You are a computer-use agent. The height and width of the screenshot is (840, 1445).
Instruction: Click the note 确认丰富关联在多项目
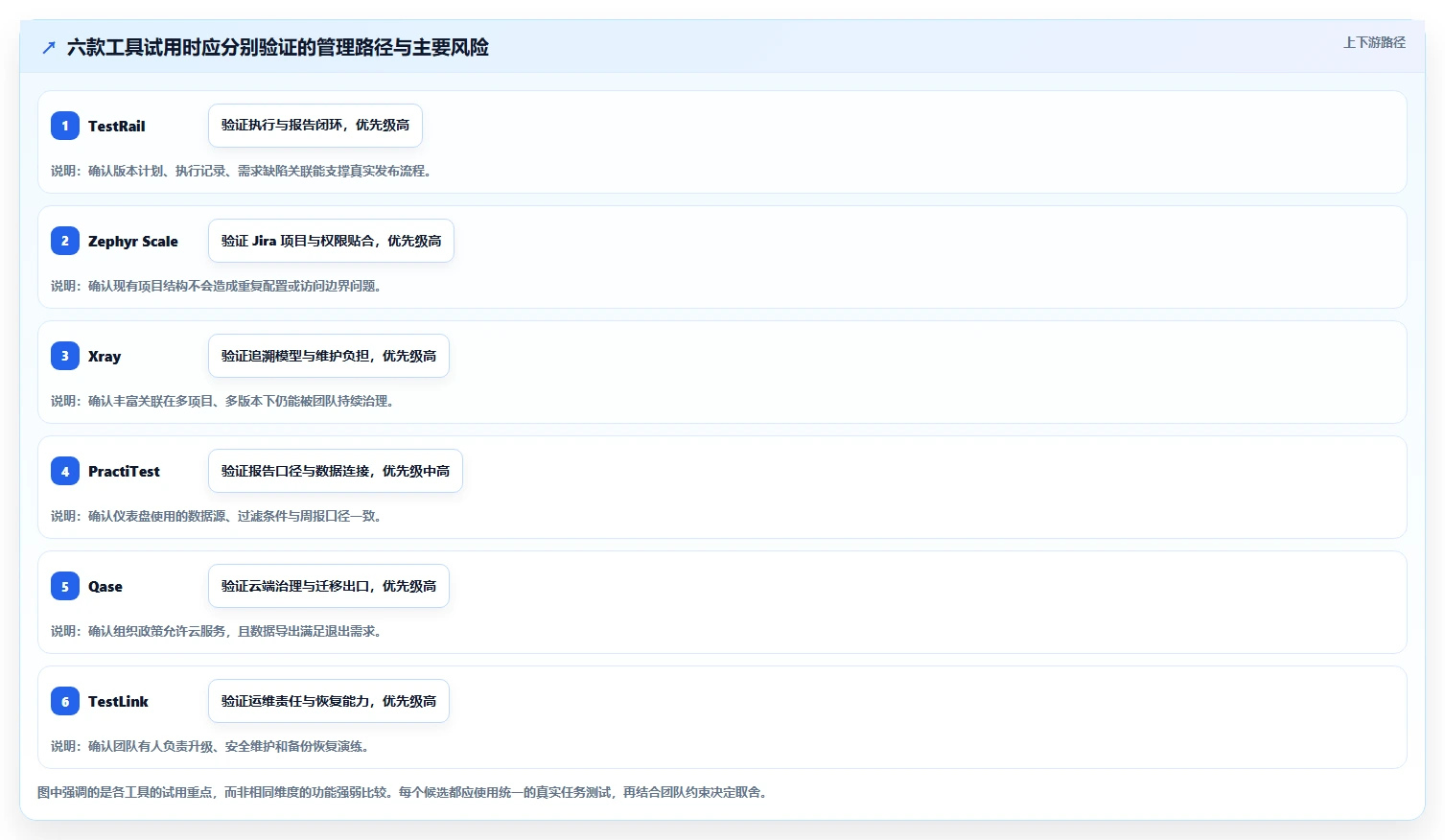222,401
